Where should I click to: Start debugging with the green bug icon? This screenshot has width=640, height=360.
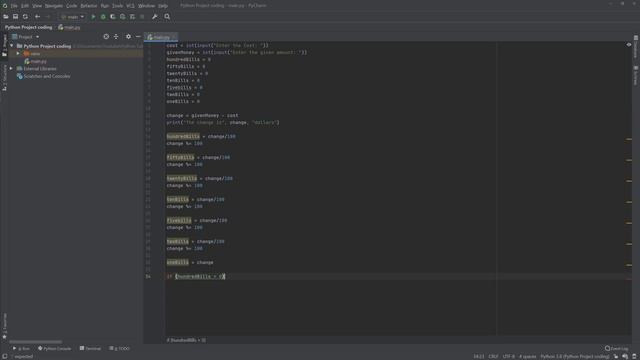click(x=103, y=17)
